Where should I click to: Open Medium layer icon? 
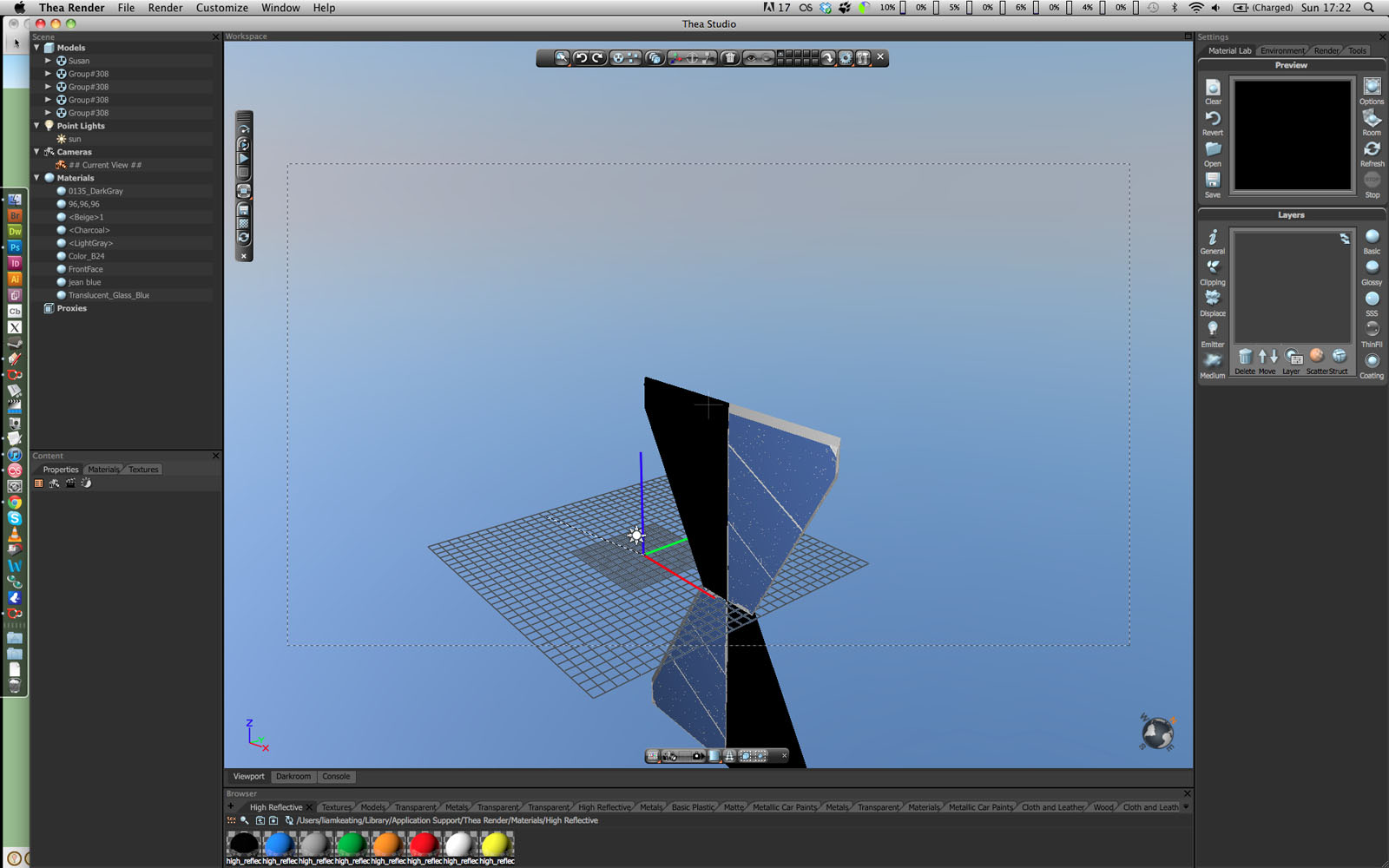click(1213, 365)
